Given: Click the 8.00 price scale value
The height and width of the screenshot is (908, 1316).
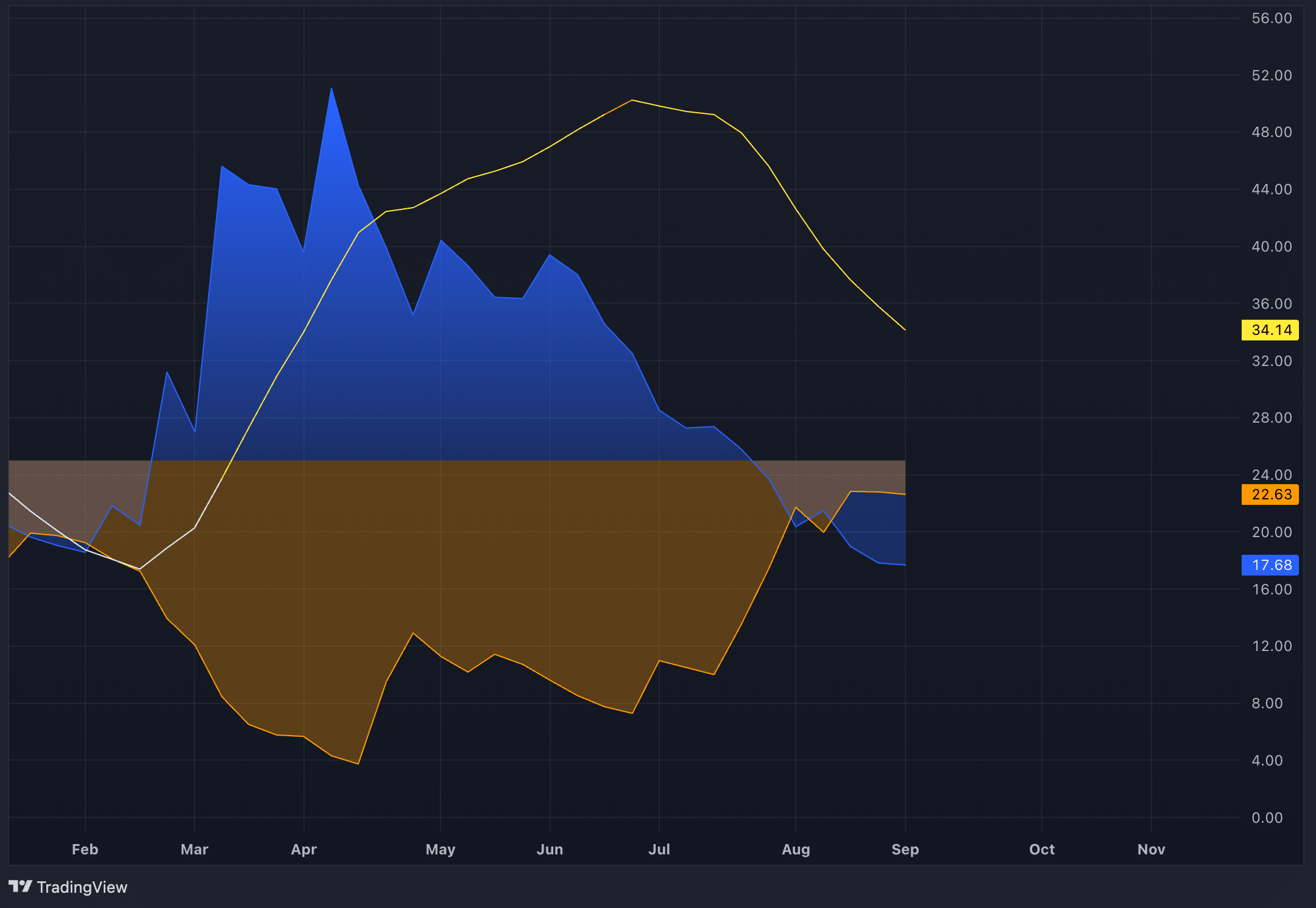Looking at the screenshot, I should coord(1267,703).
